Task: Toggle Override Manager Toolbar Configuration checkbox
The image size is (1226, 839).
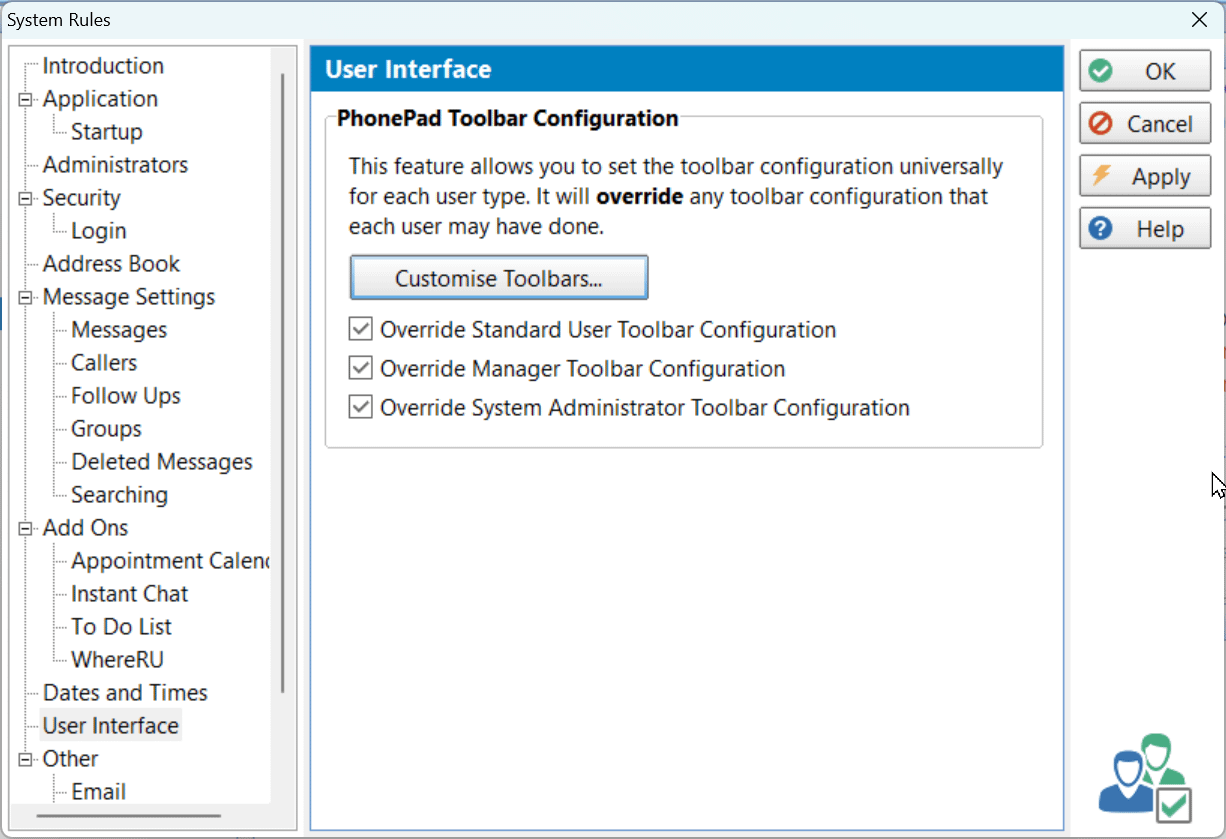Action: 360,368
